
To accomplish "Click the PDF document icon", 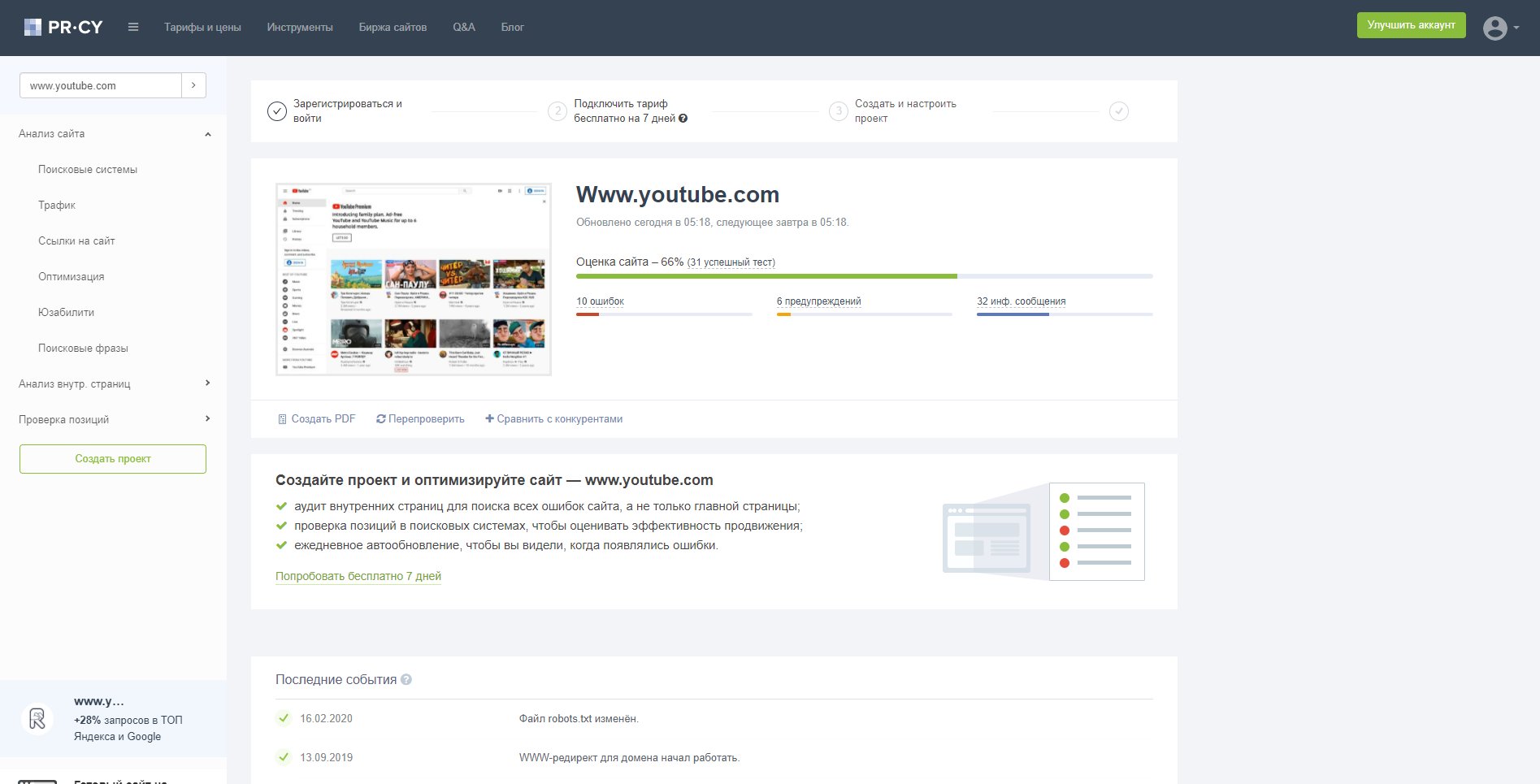I will pyautogui.click(x=282, y=419).
